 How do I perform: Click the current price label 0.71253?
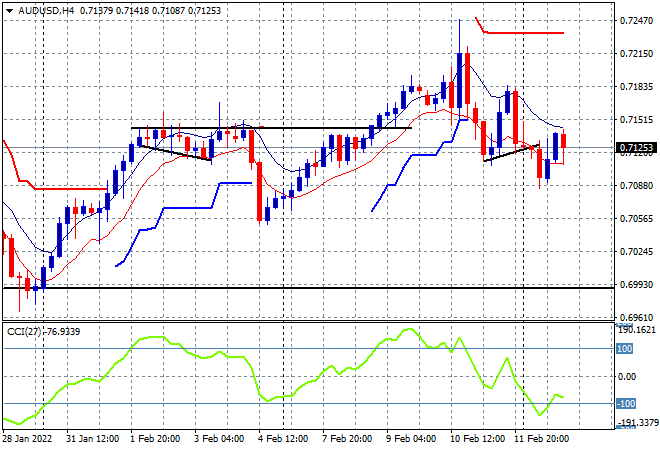coord(636,148)
